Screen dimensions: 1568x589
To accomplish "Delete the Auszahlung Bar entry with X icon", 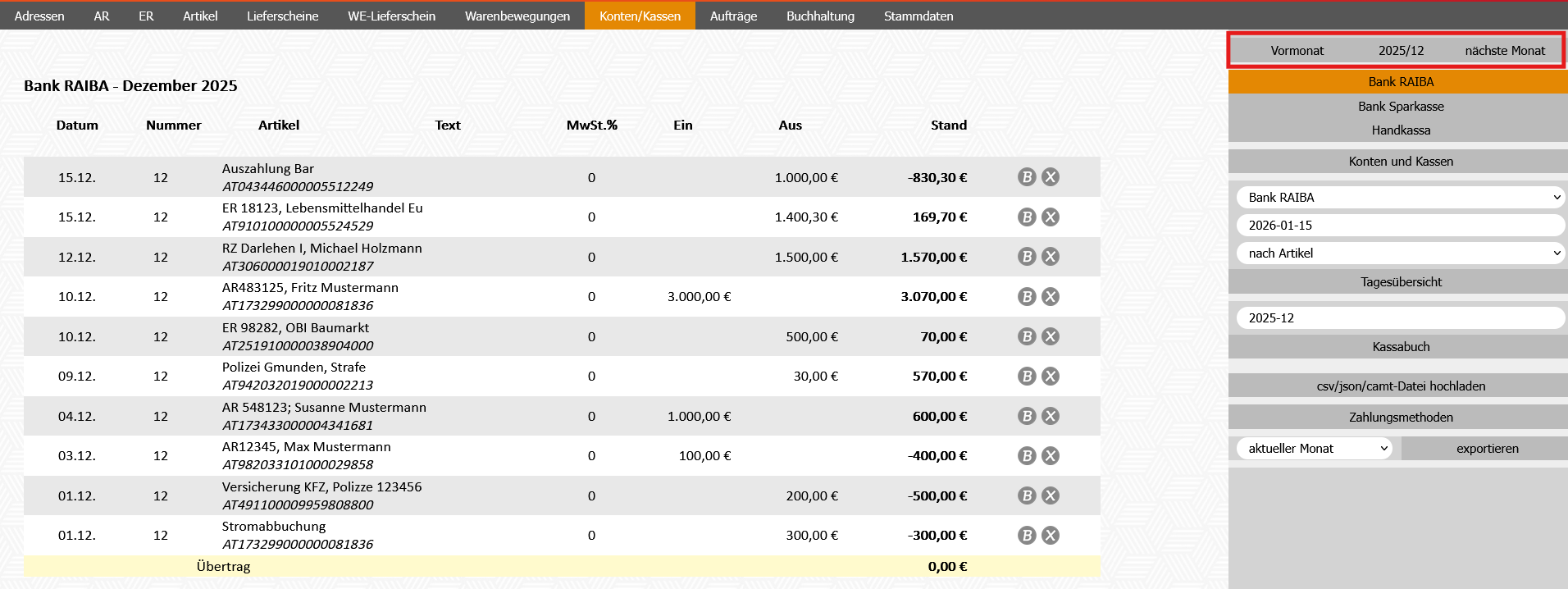I will (x=1051, y=177).
